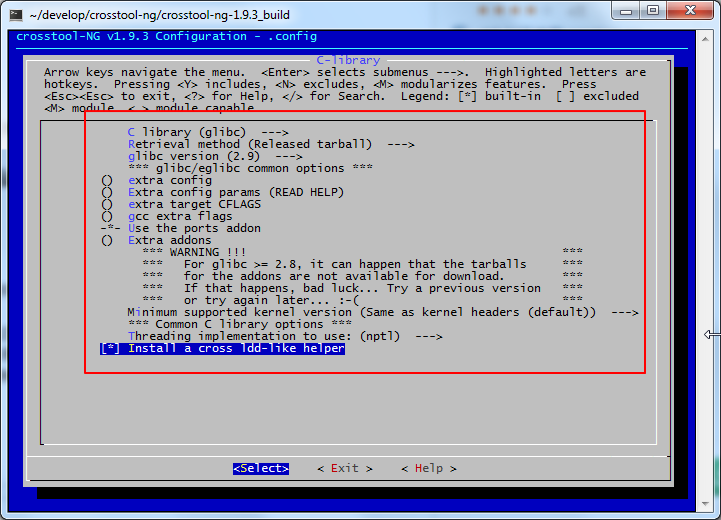Click the glibc/eglibc common options heading
This screenshot has width=721, height=520.
(250, 168)
